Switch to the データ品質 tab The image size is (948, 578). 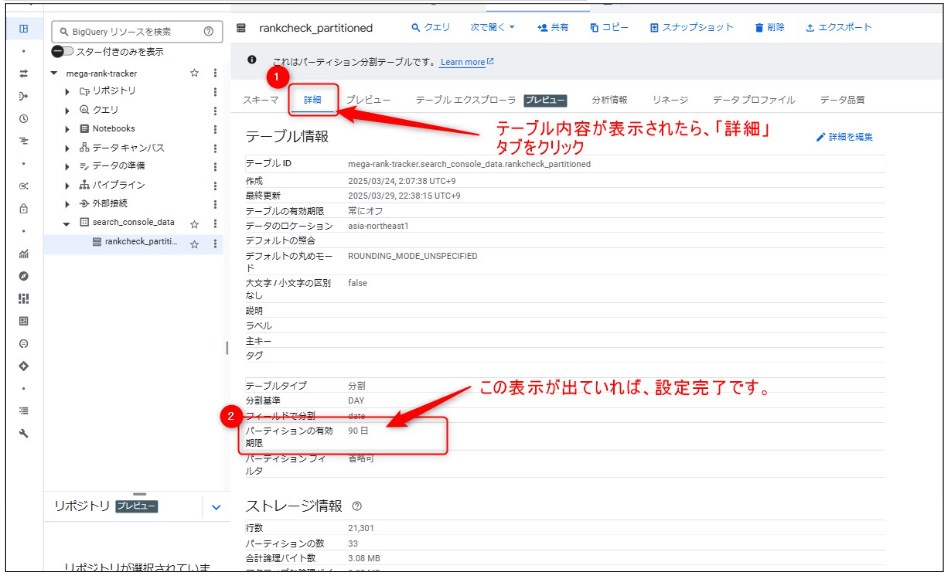[x=842, y=100]
